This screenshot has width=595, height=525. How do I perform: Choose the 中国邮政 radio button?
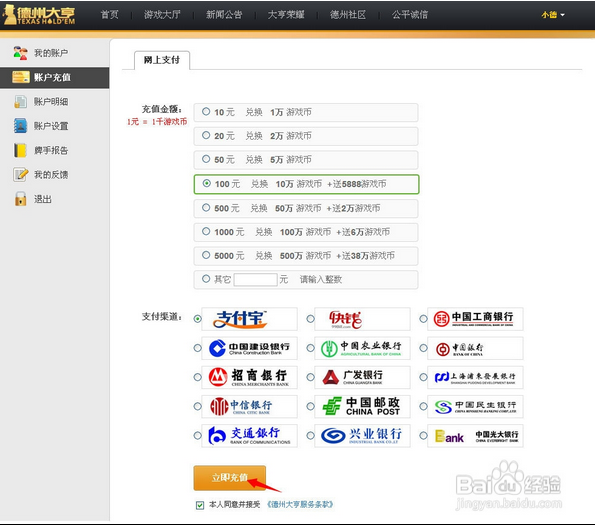[x=310, y=406]
